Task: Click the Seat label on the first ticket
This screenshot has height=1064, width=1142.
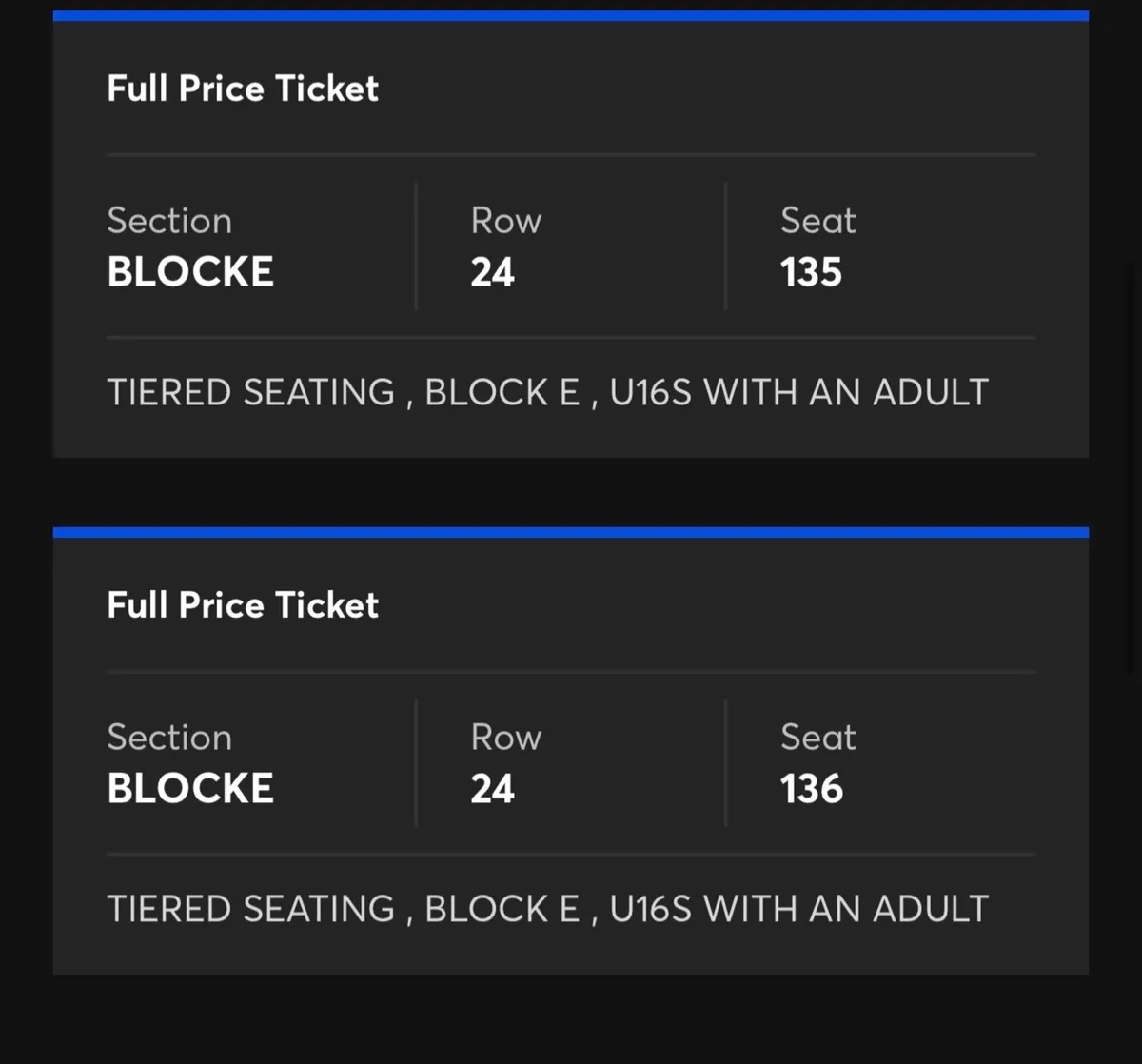Action: pos(817,220)
